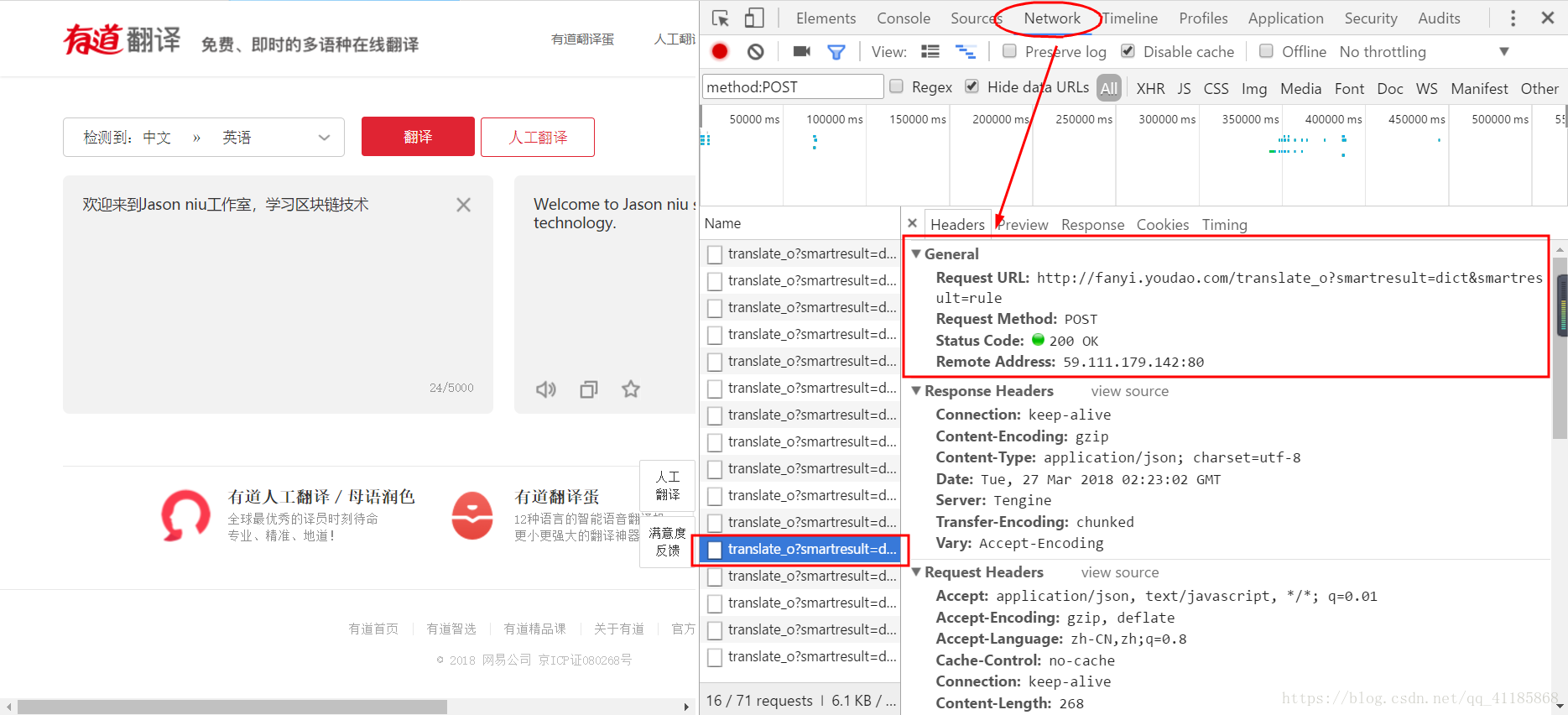Click the 人工翻译 human translation button
Image resolution: width=1568 pixels, height=715 pixels.
coord(538,137)
